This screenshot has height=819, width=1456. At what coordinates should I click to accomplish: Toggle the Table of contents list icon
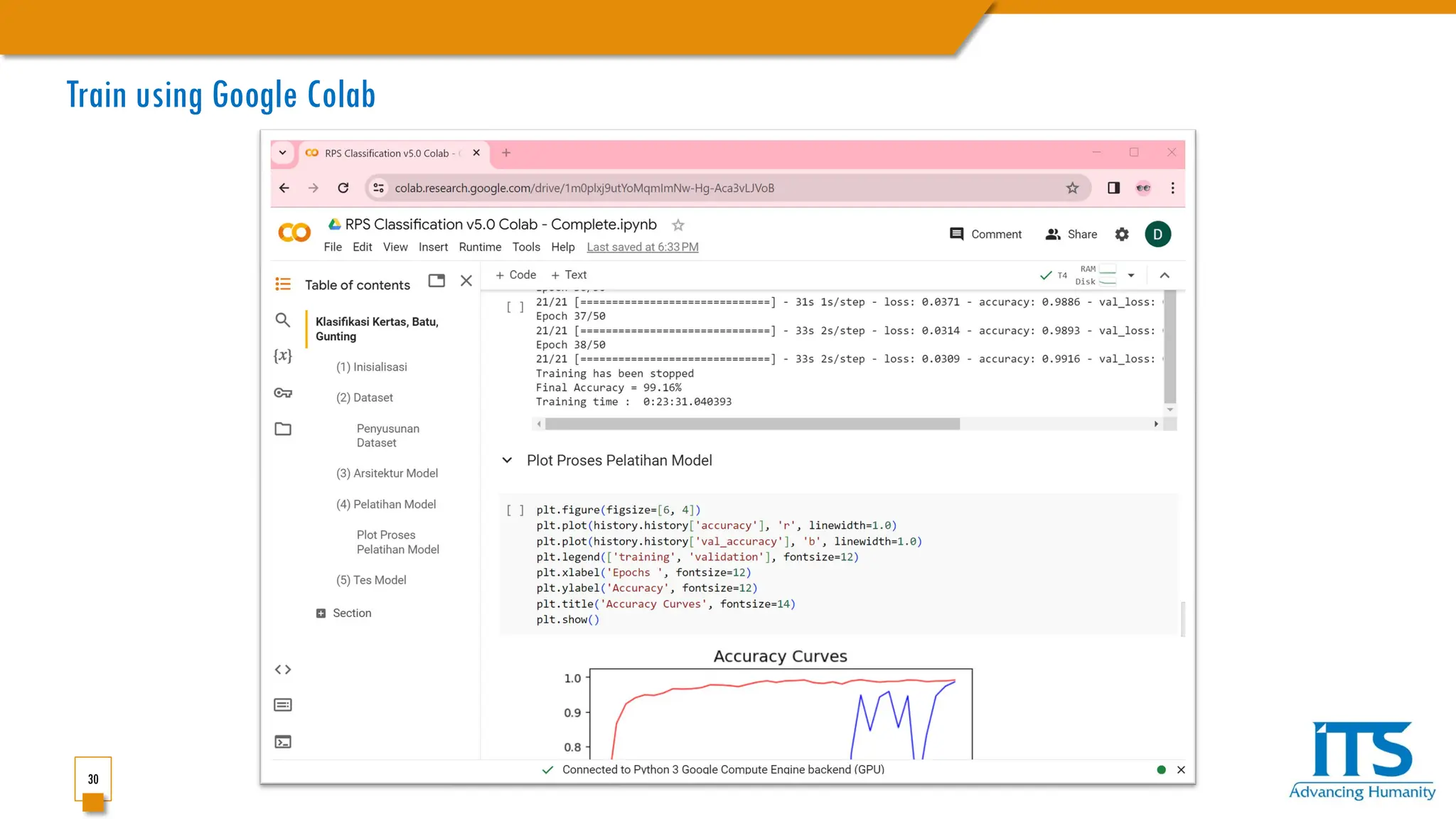coord(283,284)
